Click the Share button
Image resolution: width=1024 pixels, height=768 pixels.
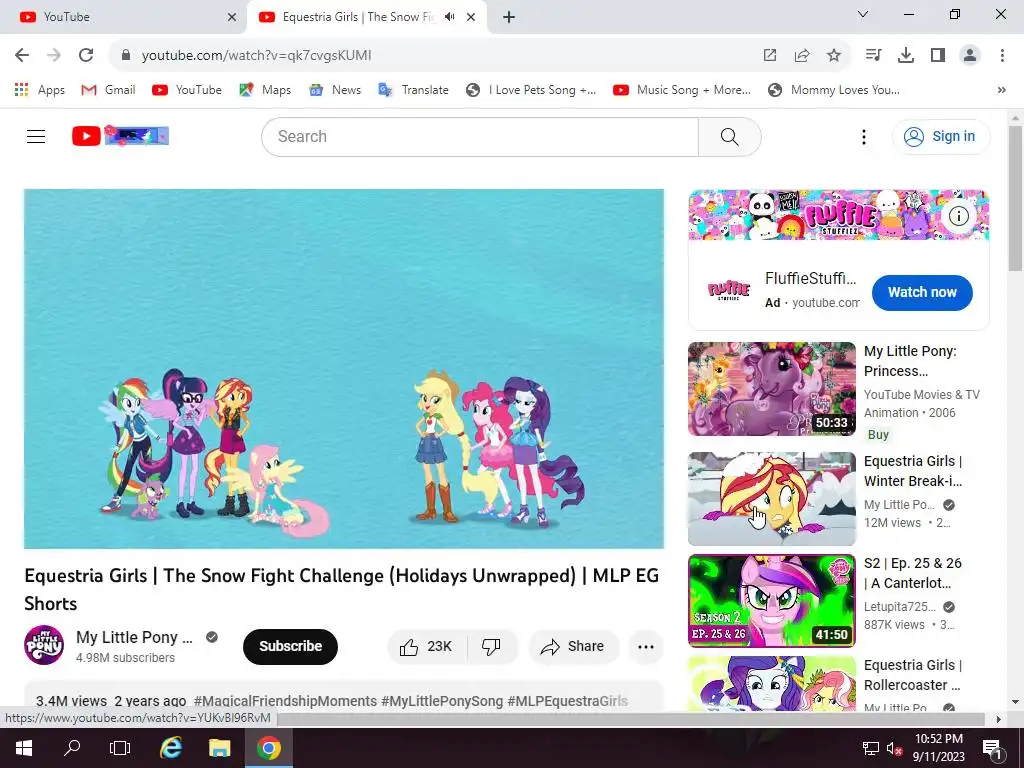573,647
